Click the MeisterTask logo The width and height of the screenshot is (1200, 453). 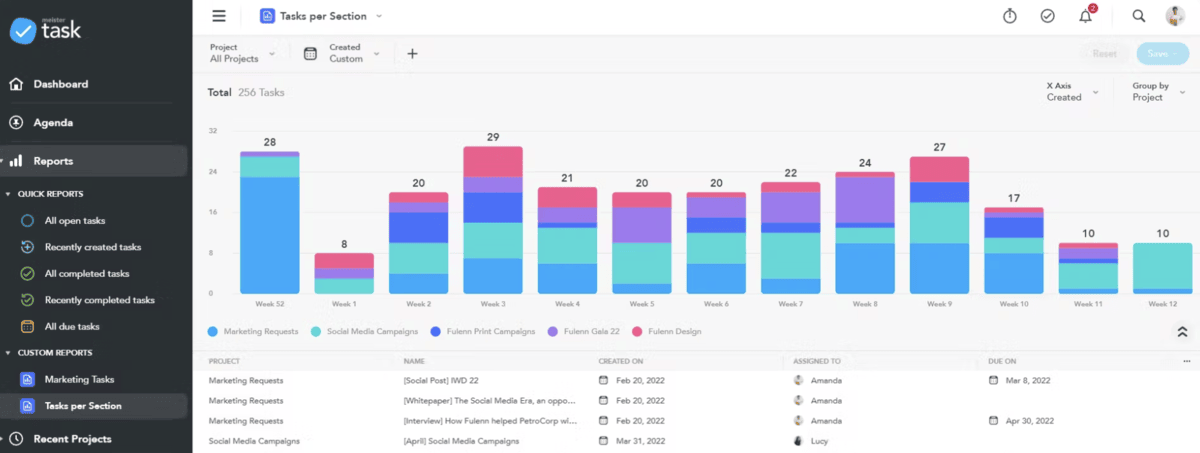click(46, 30)
